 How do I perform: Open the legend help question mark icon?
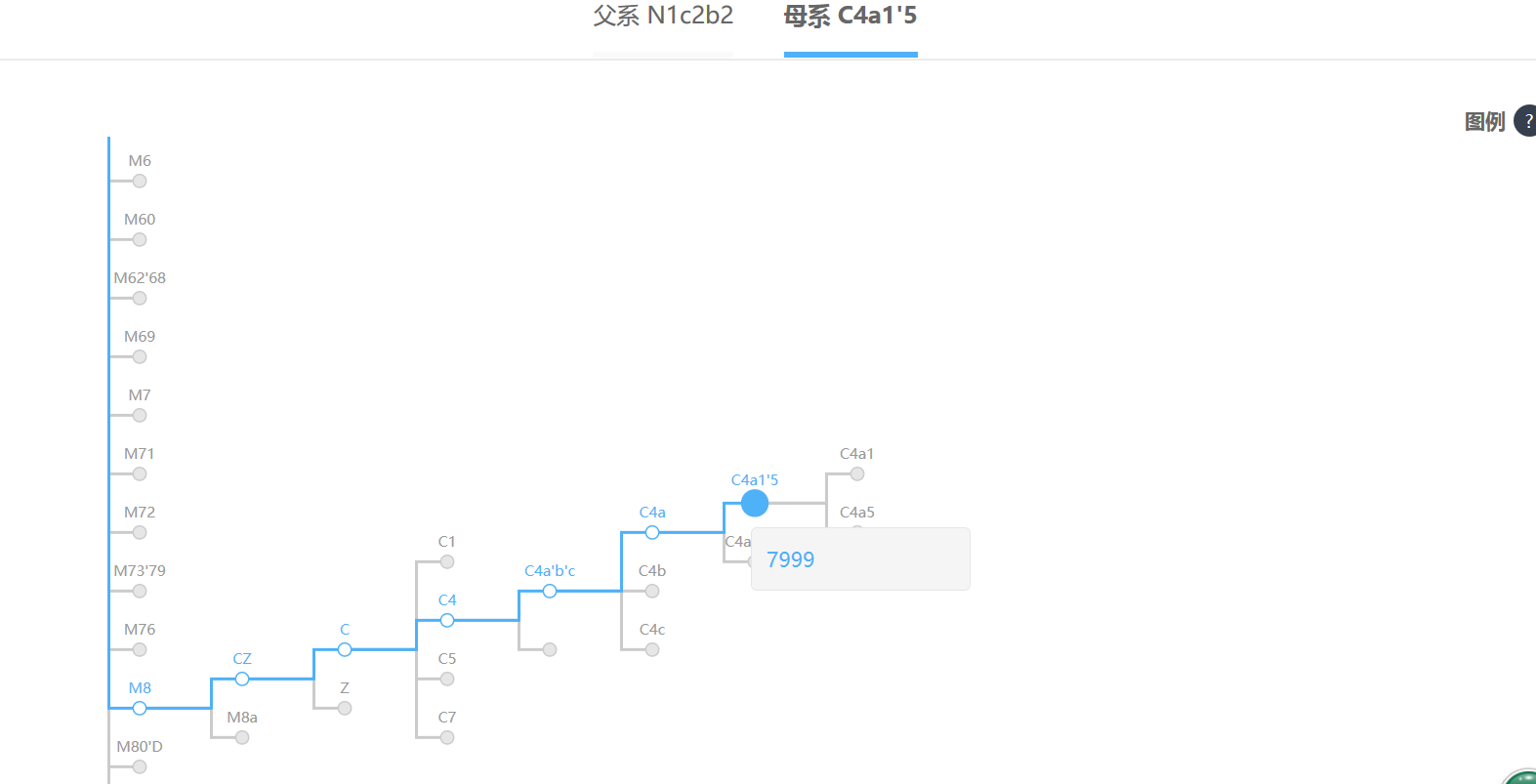pyautogui.click(x=1526, y=121)
